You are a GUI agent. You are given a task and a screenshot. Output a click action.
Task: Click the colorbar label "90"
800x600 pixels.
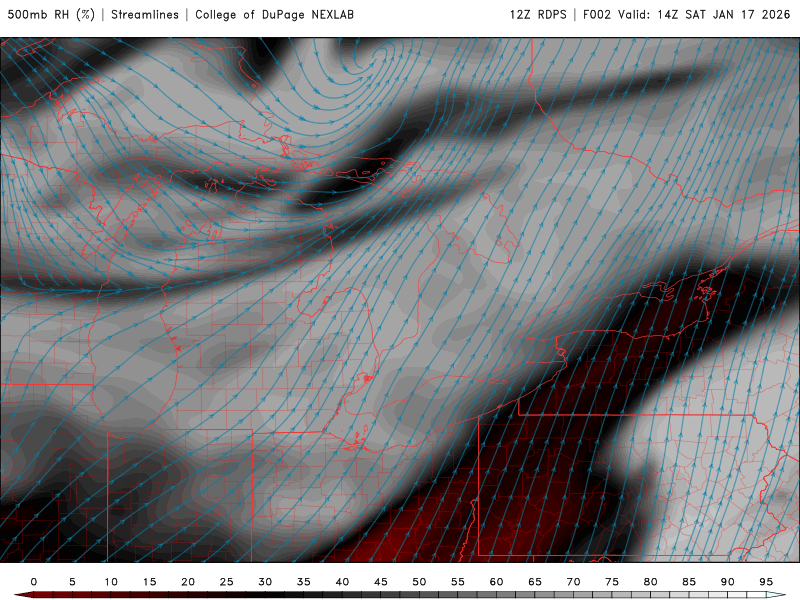pos(727,582)
